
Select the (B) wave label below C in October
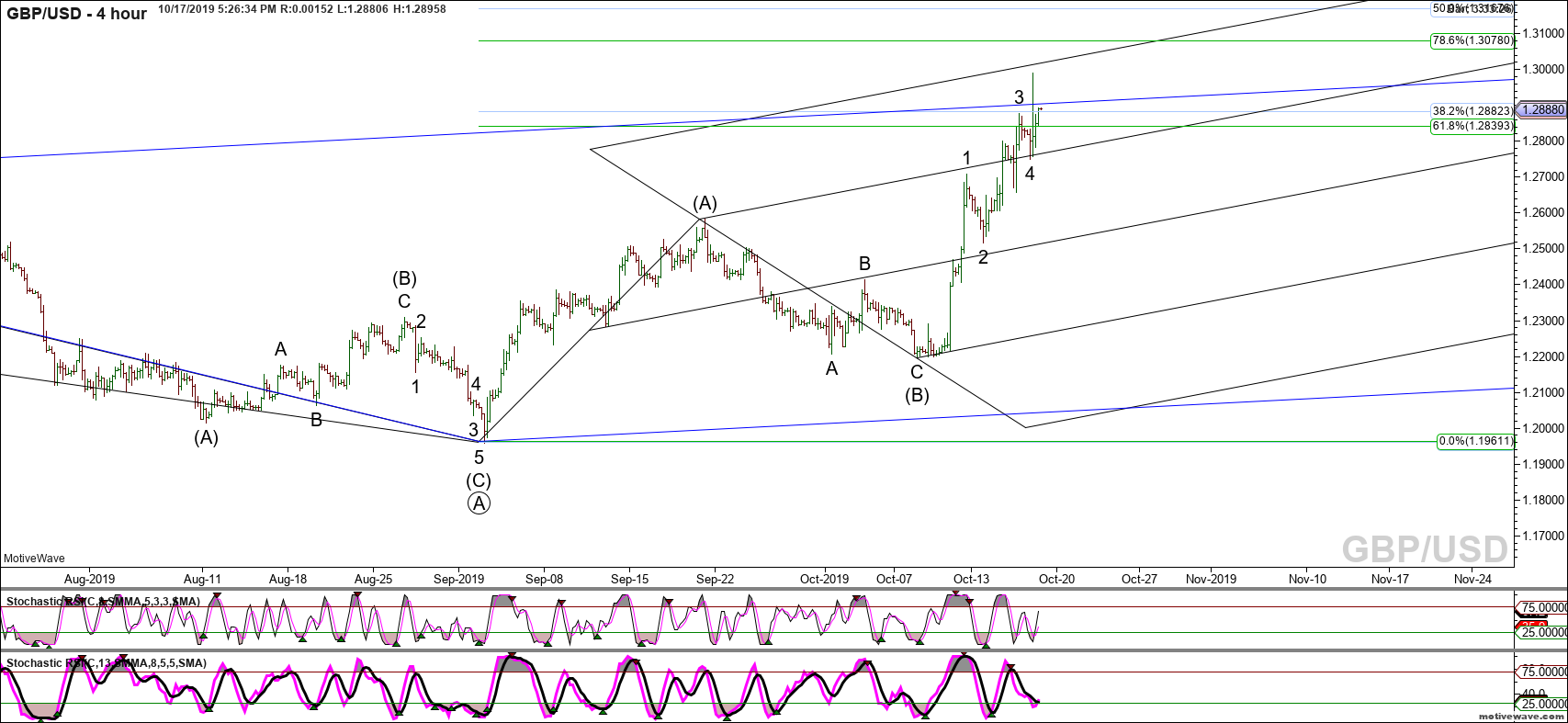(x=917, y=396)
